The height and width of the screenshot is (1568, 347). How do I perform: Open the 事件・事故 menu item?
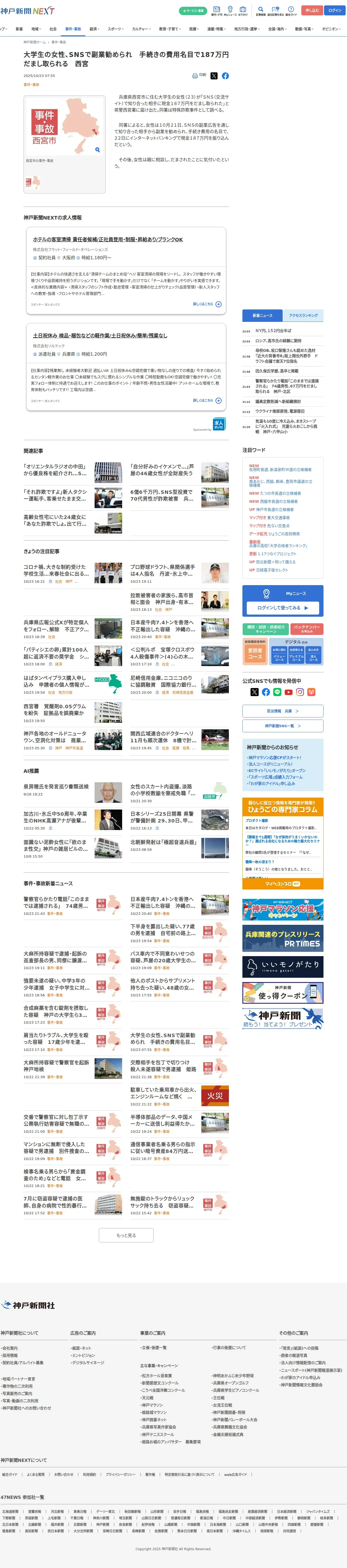point(73,29)
